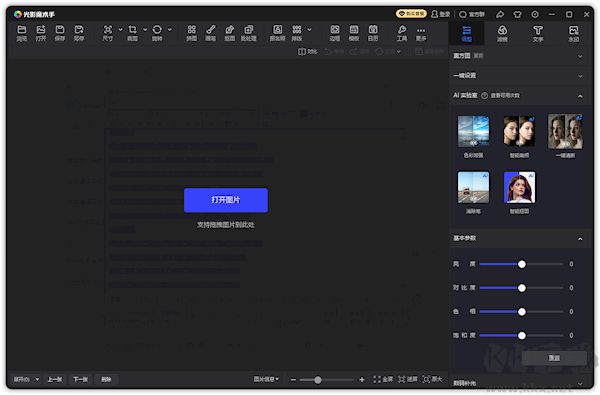Open the 抠图 cutout tool
600x395 pixels.
[230, 33]
